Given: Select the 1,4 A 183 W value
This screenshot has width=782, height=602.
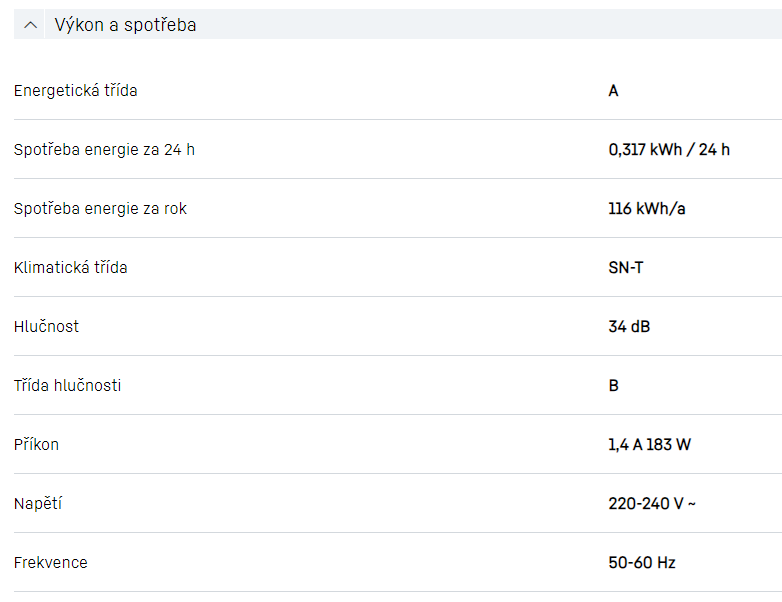Looking at the screenshot, I should point(649,445).
